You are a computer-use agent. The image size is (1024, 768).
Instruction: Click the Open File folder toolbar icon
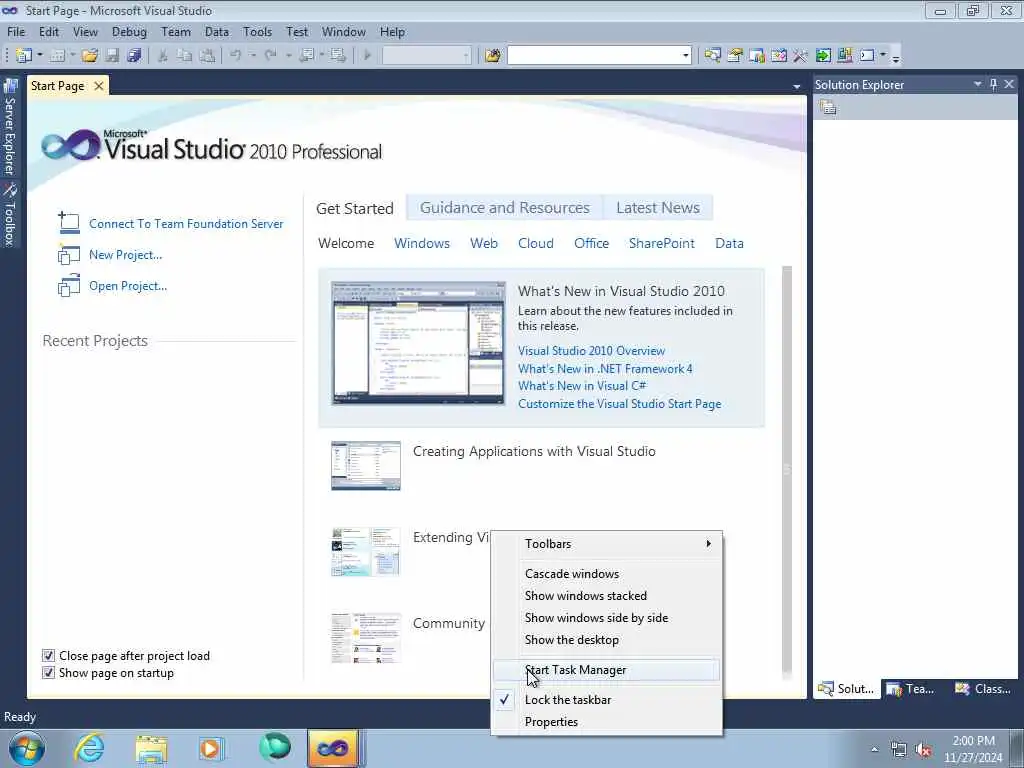click(x=90, y=56)
